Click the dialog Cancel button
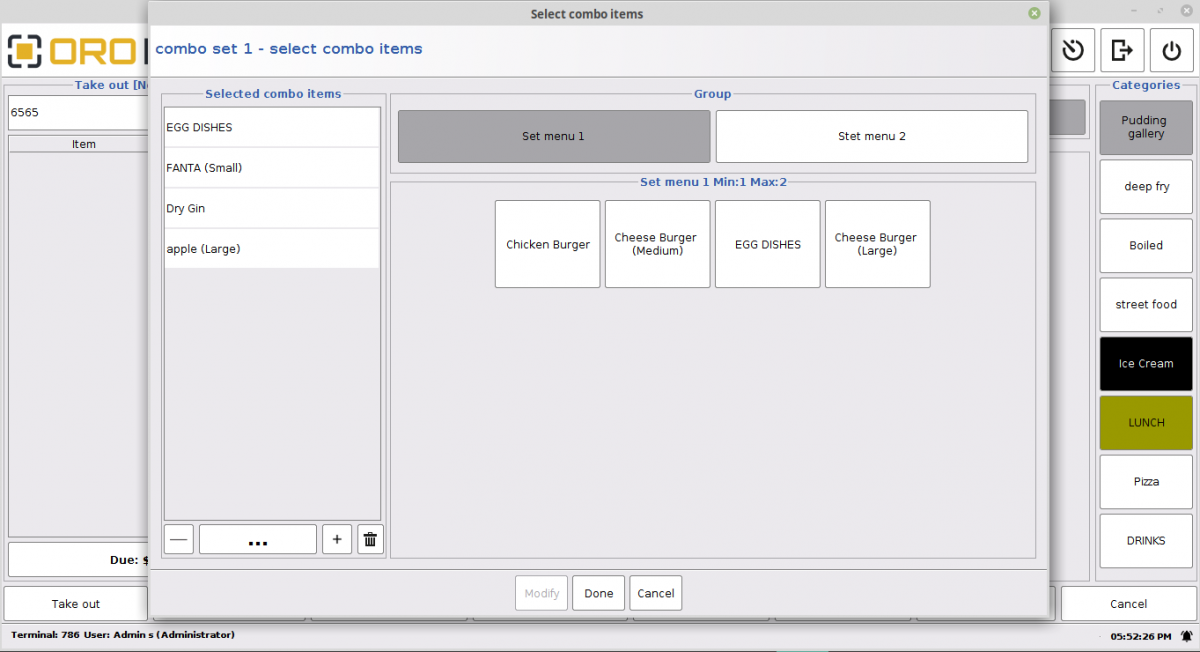The image size is (1200, 652). tap(656, 593)
